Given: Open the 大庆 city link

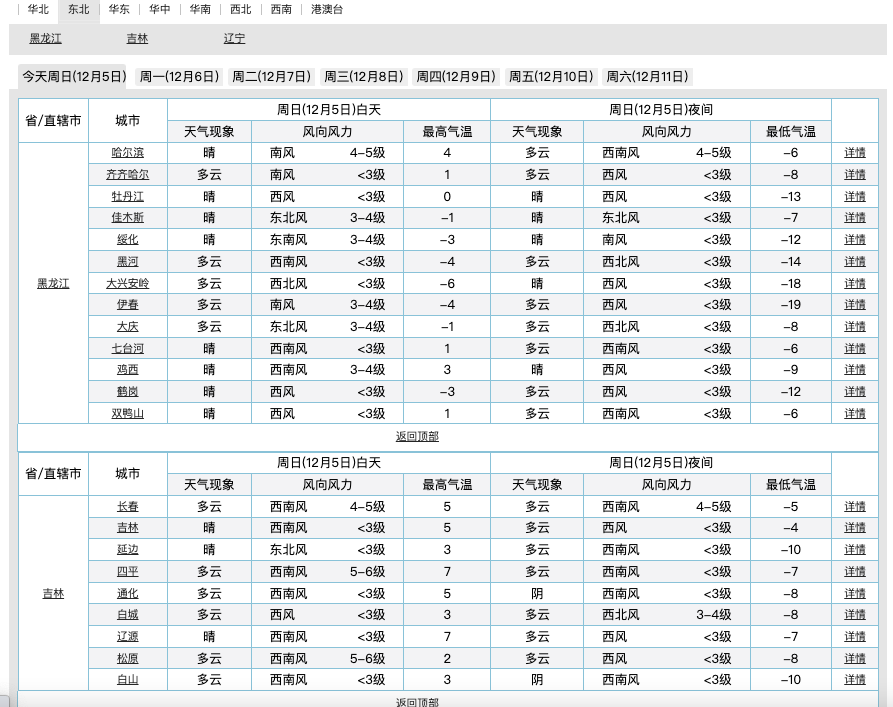Looking at the screenshot, I should (128, 327).
